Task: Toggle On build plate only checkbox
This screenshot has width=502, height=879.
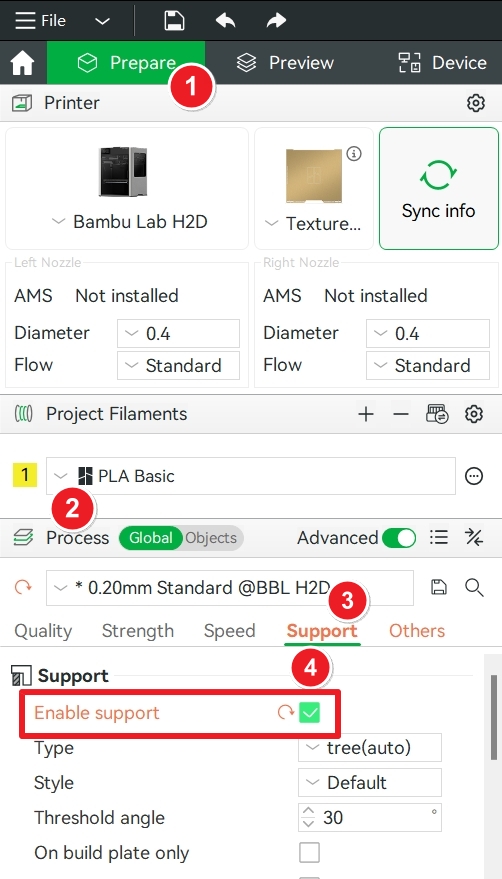Action: 310,853
